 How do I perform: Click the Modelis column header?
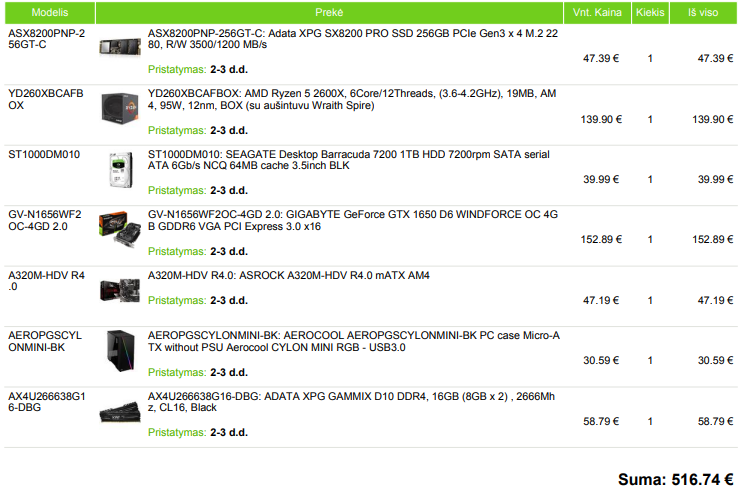[x=50, y=12]
